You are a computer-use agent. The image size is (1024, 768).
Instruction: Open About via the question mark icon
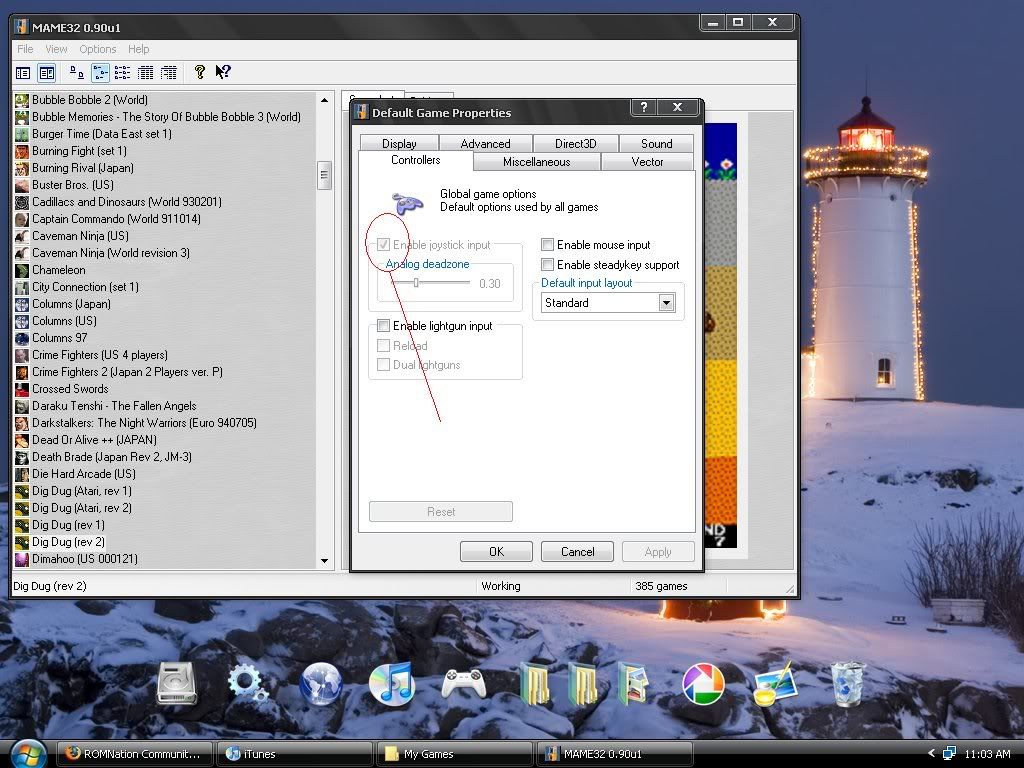200,72
